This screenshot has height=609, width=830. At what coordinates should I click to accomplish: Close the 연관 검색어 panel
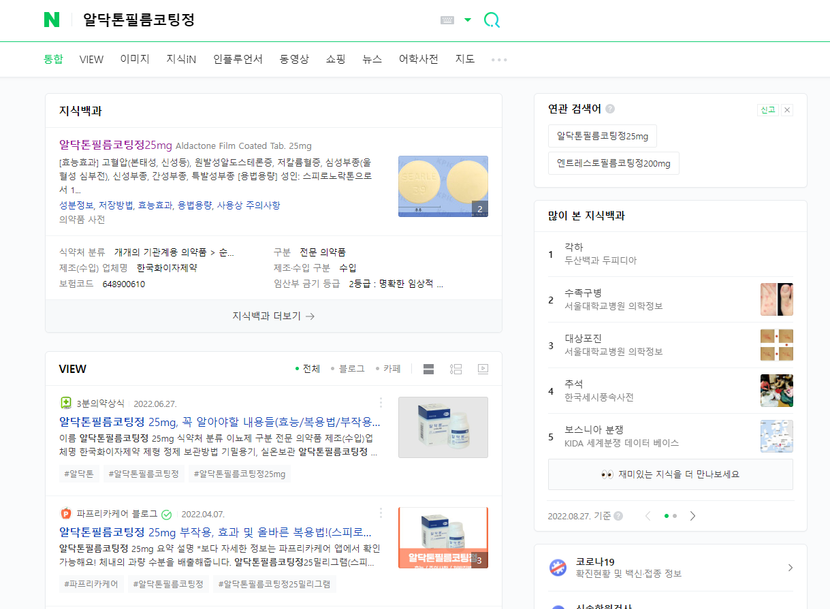787,110
